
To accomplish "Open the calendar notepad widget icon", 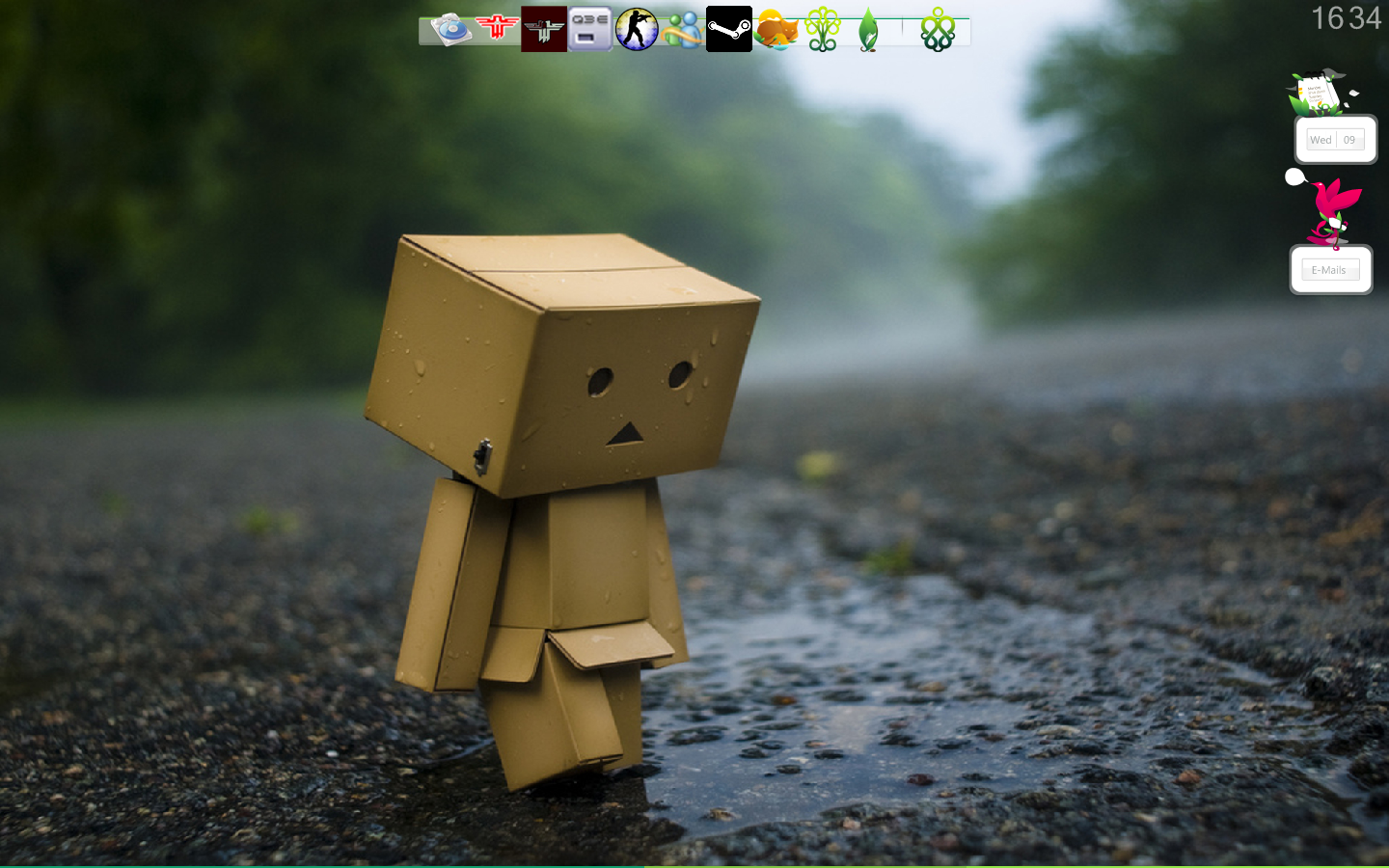I will [x=1319, y=93].
